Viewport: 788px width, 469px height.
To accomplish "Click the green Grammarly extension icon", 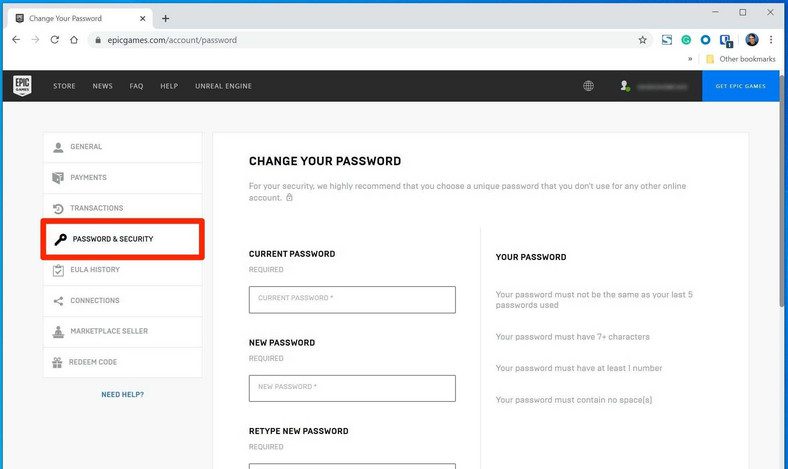I will [686, 40].
